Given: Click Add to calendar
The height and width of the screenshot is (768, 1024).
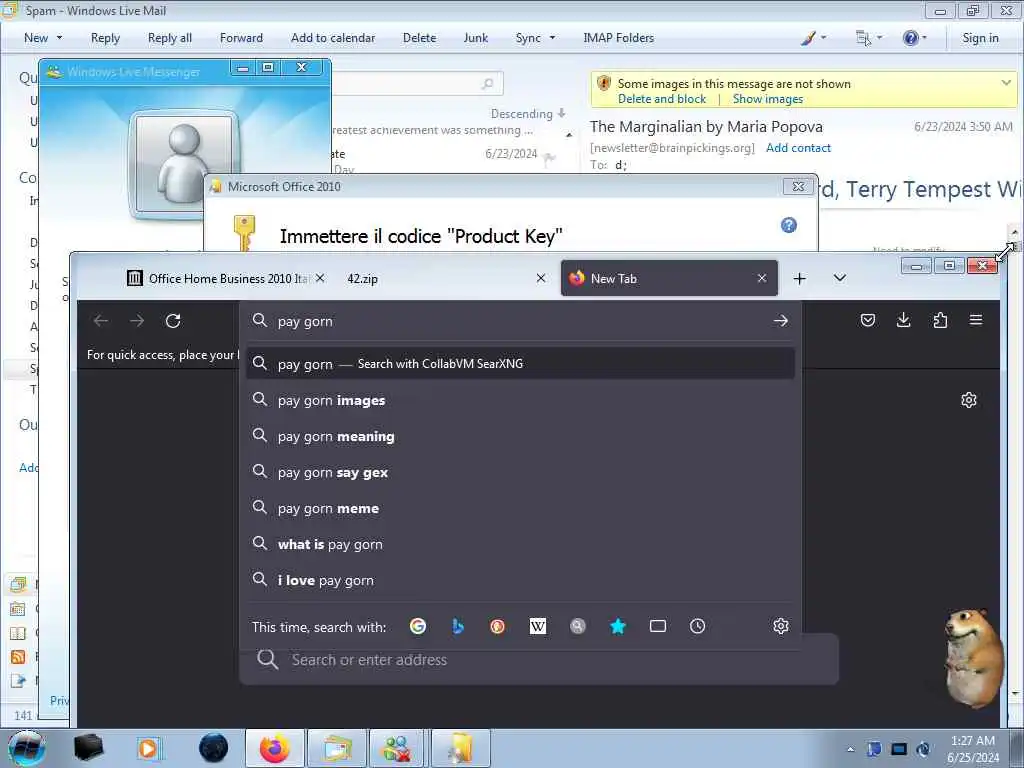Looking at the screenshot, I should coord(333,38).
